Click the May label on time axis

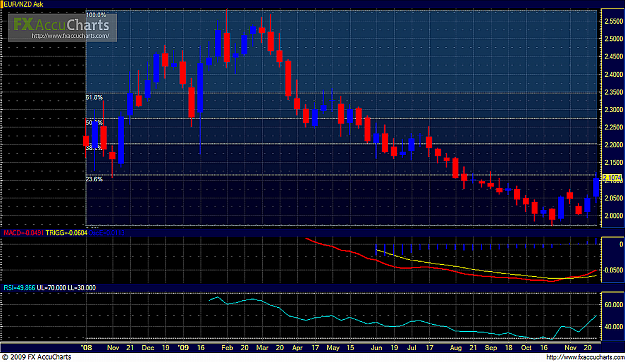333,348
